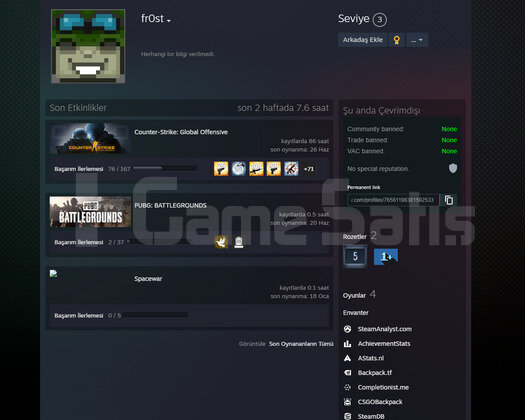Open the AchievementStats link
Image resolution: width=525 pixels, height=420 pixels.
point(384,343)
